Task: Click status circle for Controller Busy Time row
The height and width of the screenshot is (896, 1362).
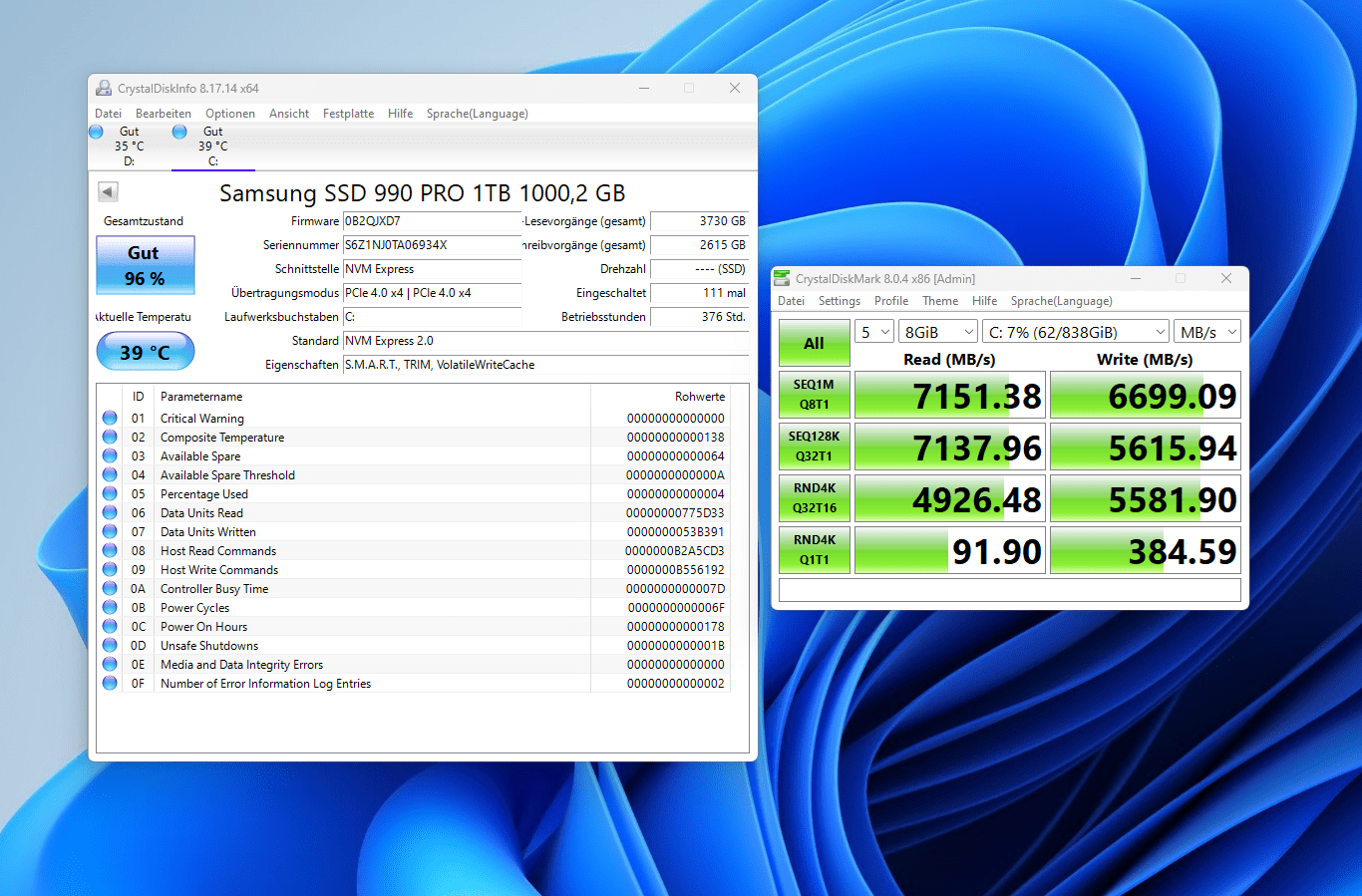Action: click(x=110, y=588)
